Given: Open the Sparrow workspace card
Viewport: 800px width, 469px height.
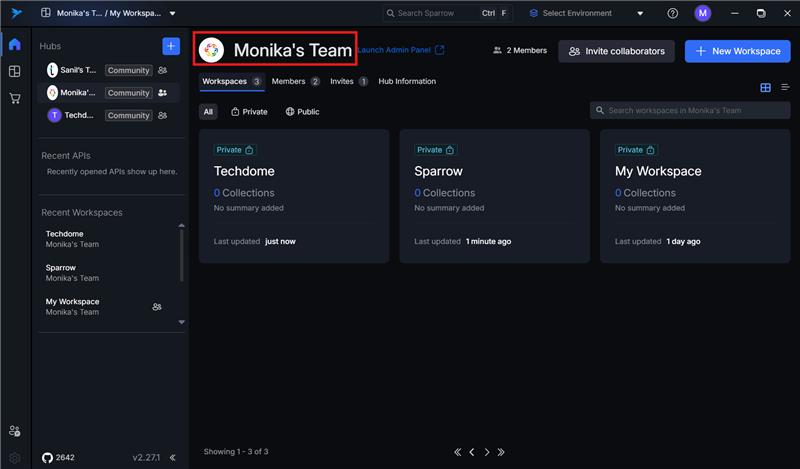Looking at the screenshot, I should (x=494, y=196).
